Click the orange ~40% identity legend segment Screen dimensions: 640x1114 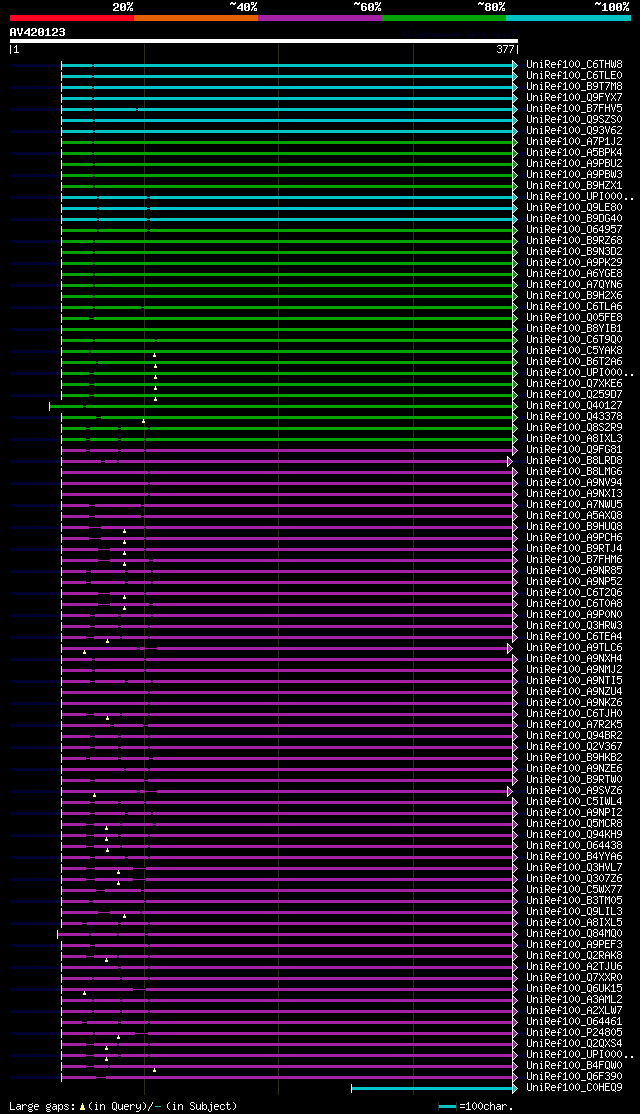[196, 17]
